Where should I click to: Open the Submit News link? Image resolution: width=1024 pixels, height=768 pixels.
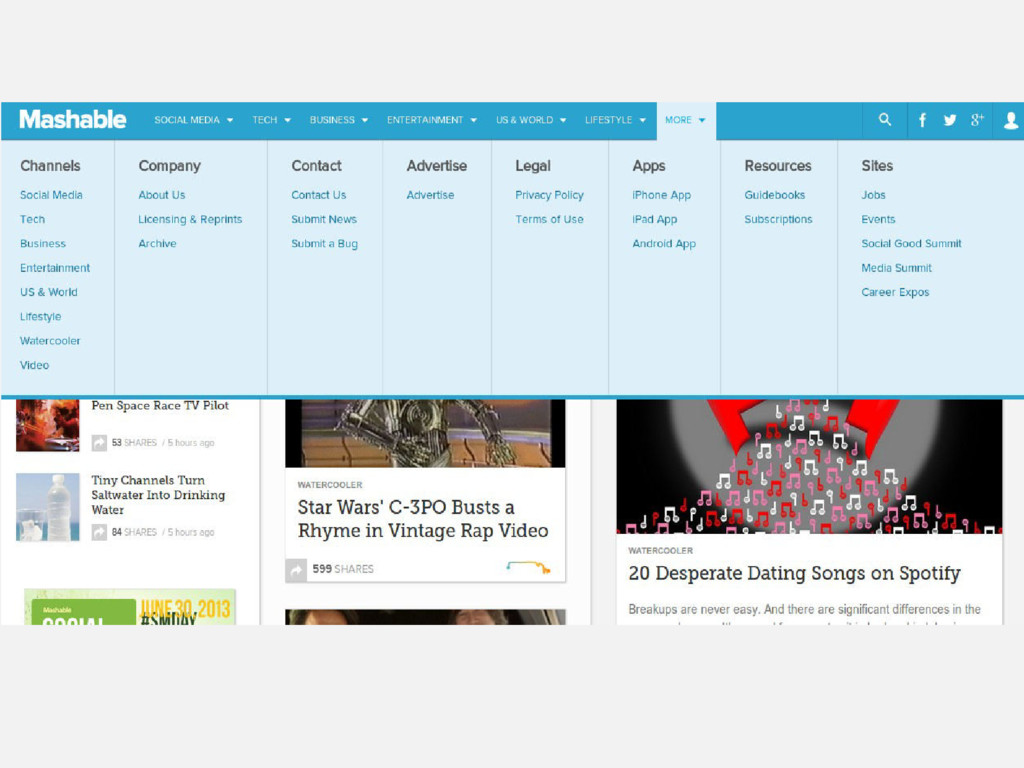(324, 219)
